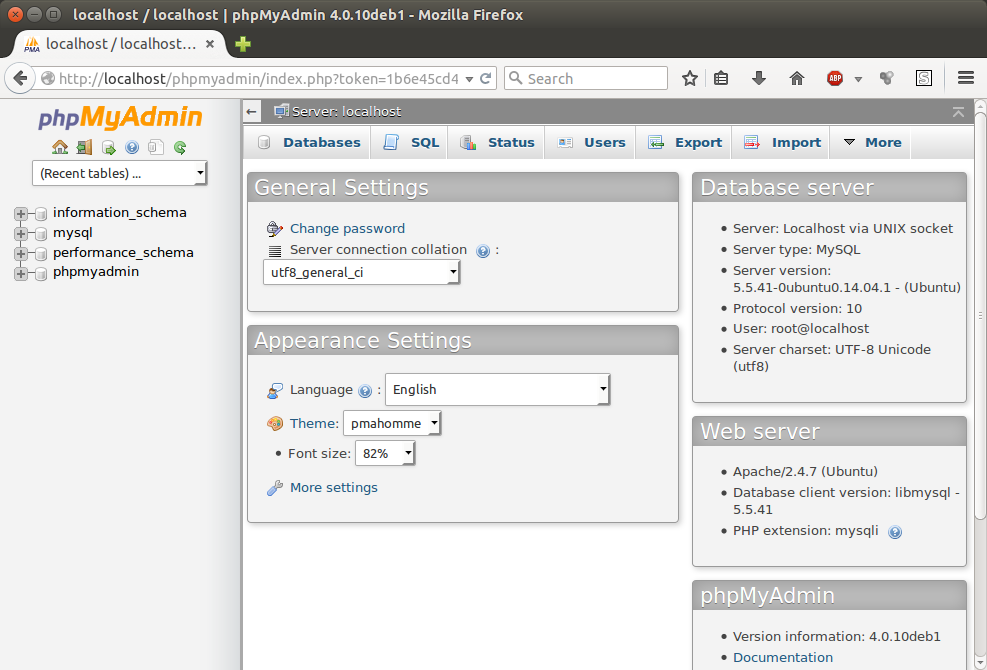Viewport: 987px width, 670px height.
Task: Open the Databases tab
Action: pos(308,142)
